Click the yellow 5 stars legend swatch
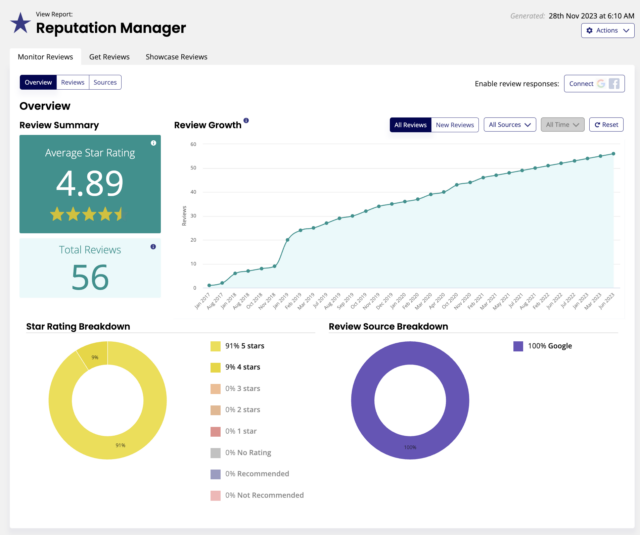 (x=215, y=346)
